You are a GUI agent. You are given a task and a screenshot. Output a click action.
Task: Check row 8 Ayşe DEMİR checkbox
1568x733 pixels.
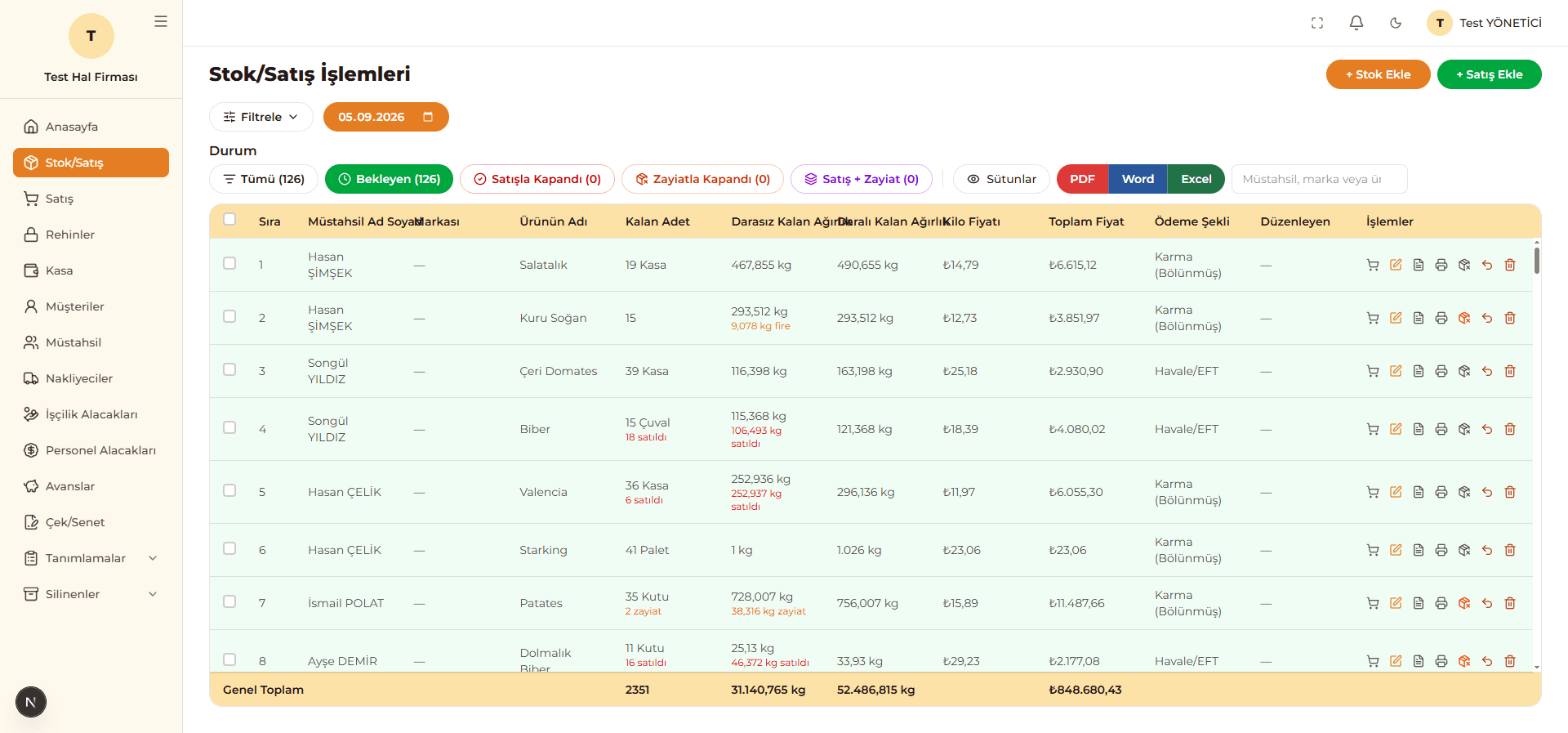pyautogui.click(x=229, y=659)
